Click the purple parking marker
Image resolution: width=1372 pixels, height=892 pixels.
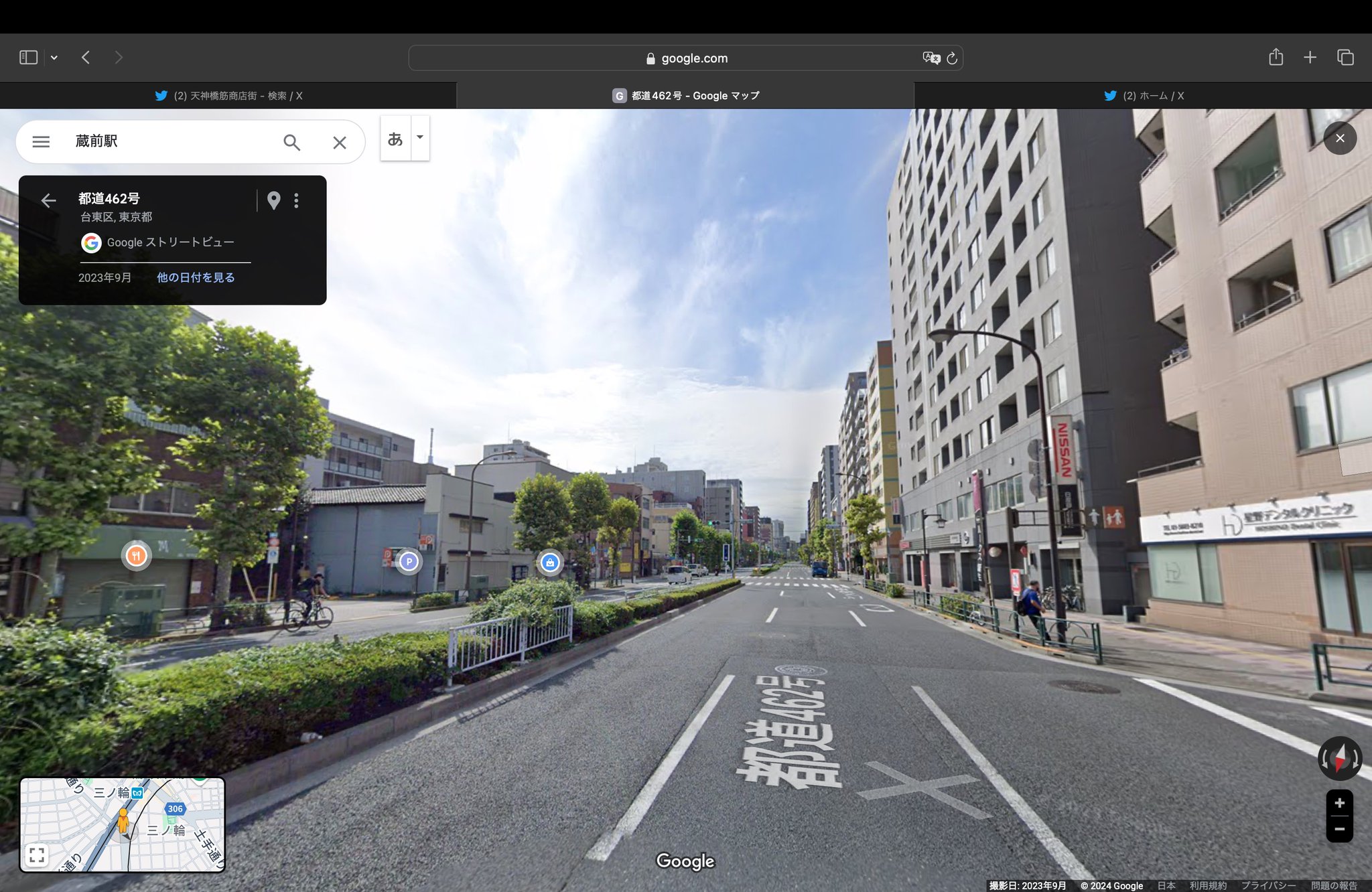click(409, 561)
